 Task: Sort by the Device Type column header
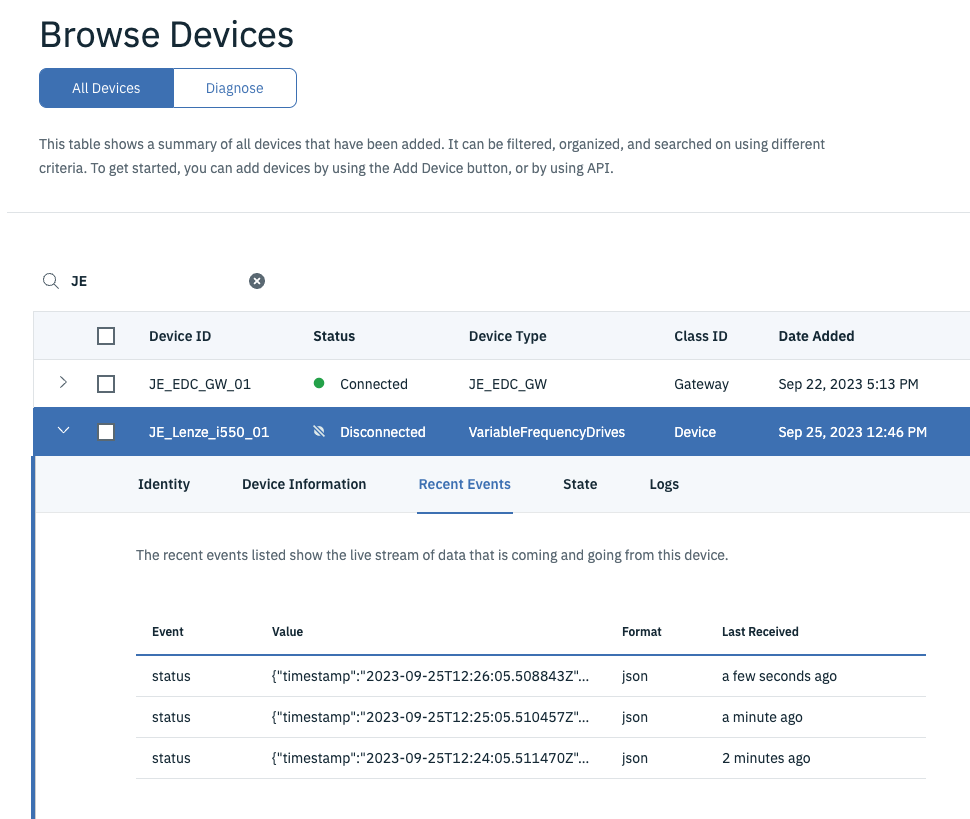(x=507, y=336)
